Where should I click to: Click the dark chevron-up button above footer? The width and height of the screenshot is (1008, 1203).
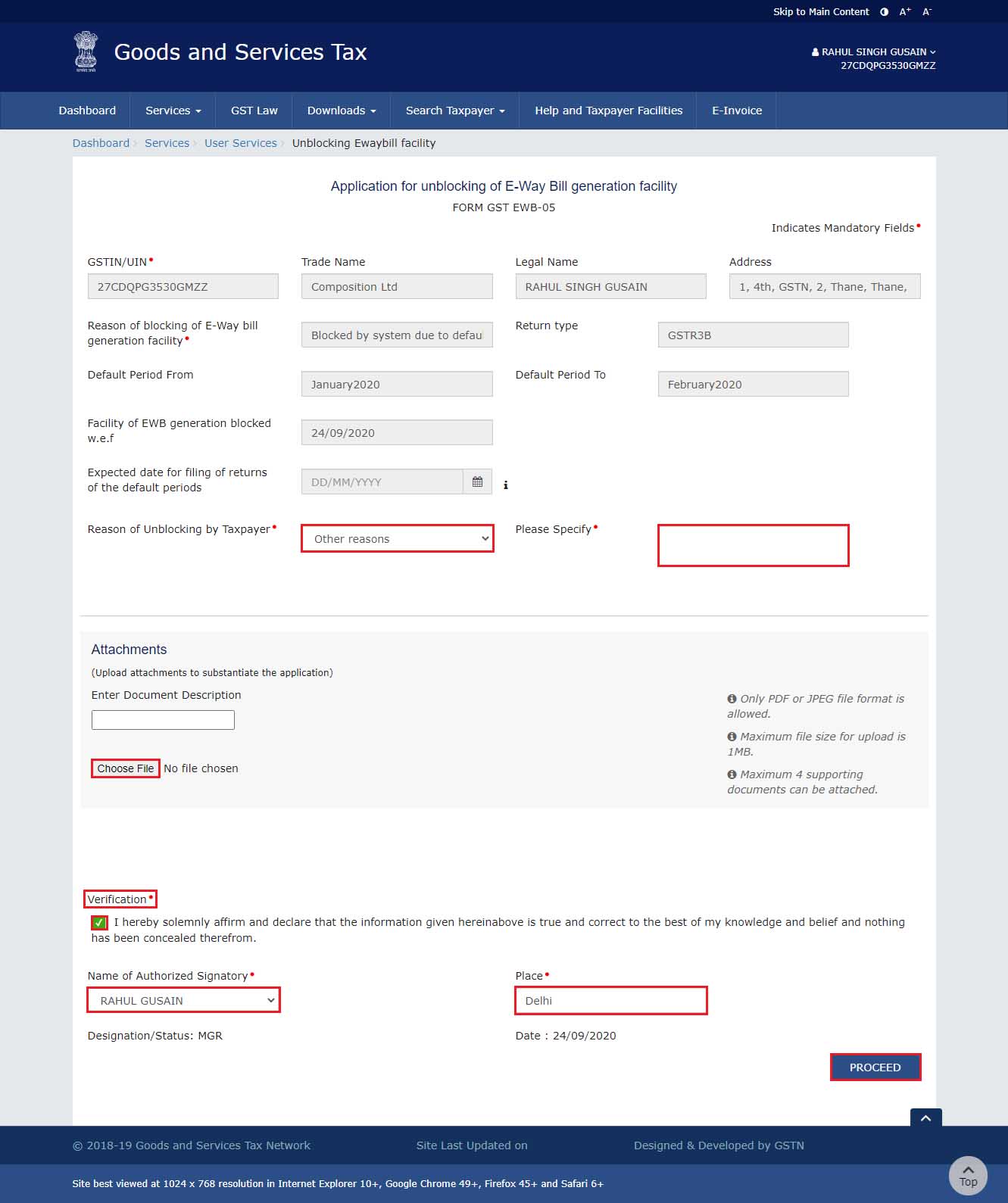[925, 1118]
